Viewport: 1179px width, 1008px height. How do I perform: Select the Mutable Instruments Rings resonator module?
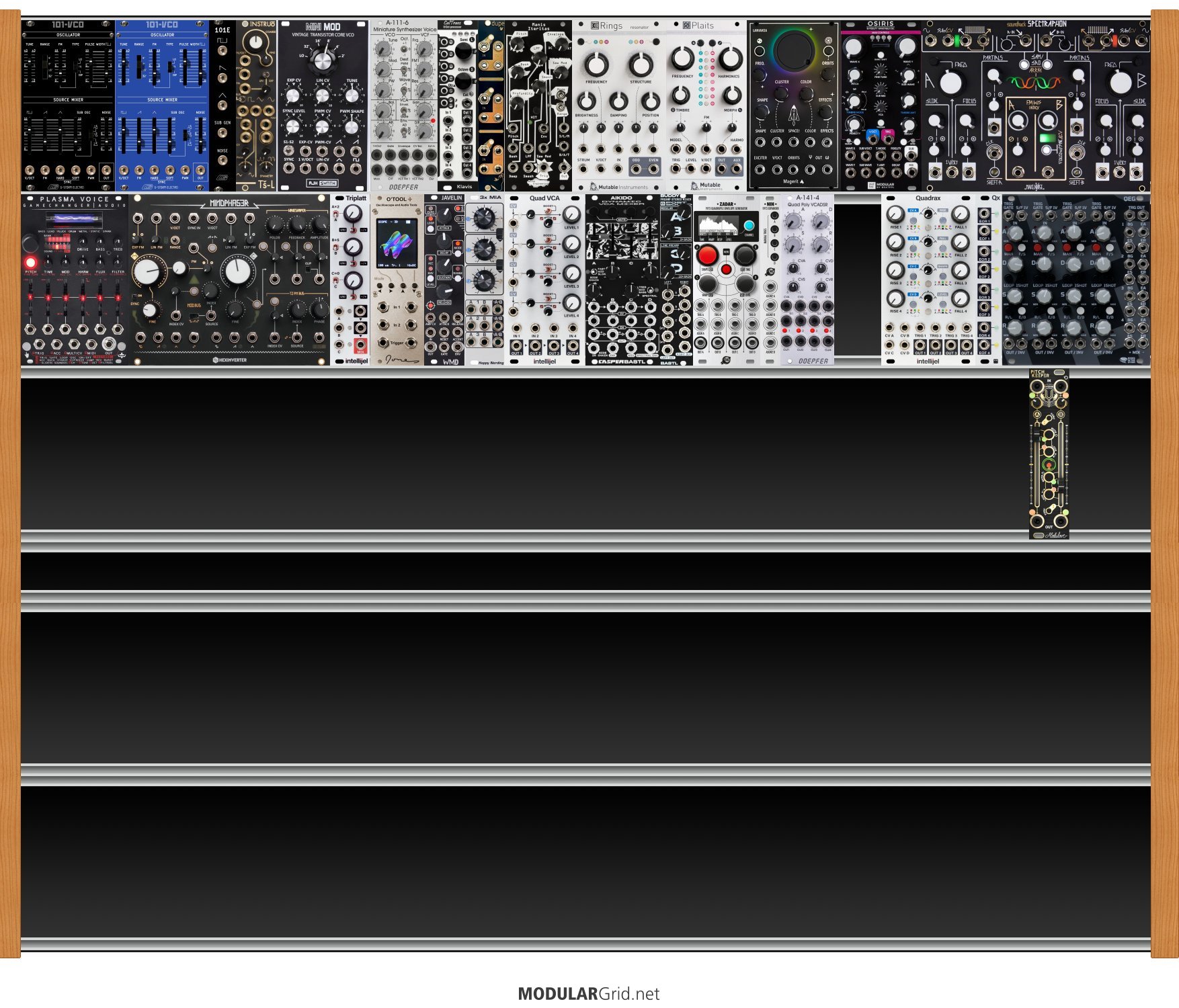(619, 106)
